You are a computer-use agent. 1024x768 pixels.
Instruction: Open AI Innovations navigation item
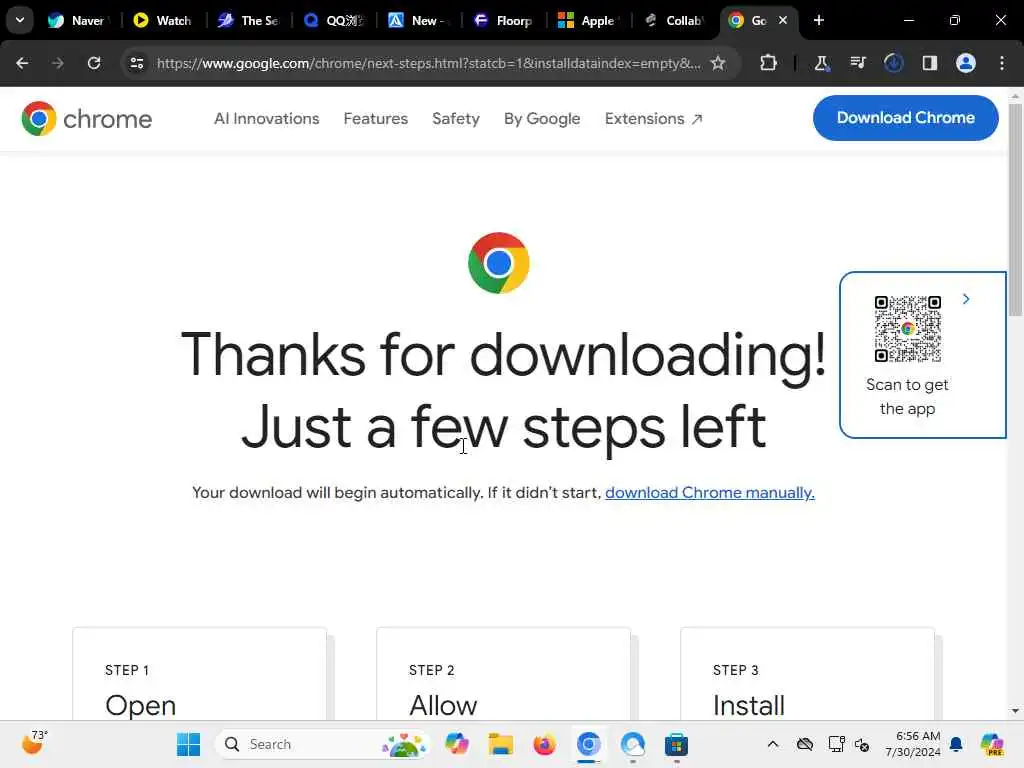[266, 119]
